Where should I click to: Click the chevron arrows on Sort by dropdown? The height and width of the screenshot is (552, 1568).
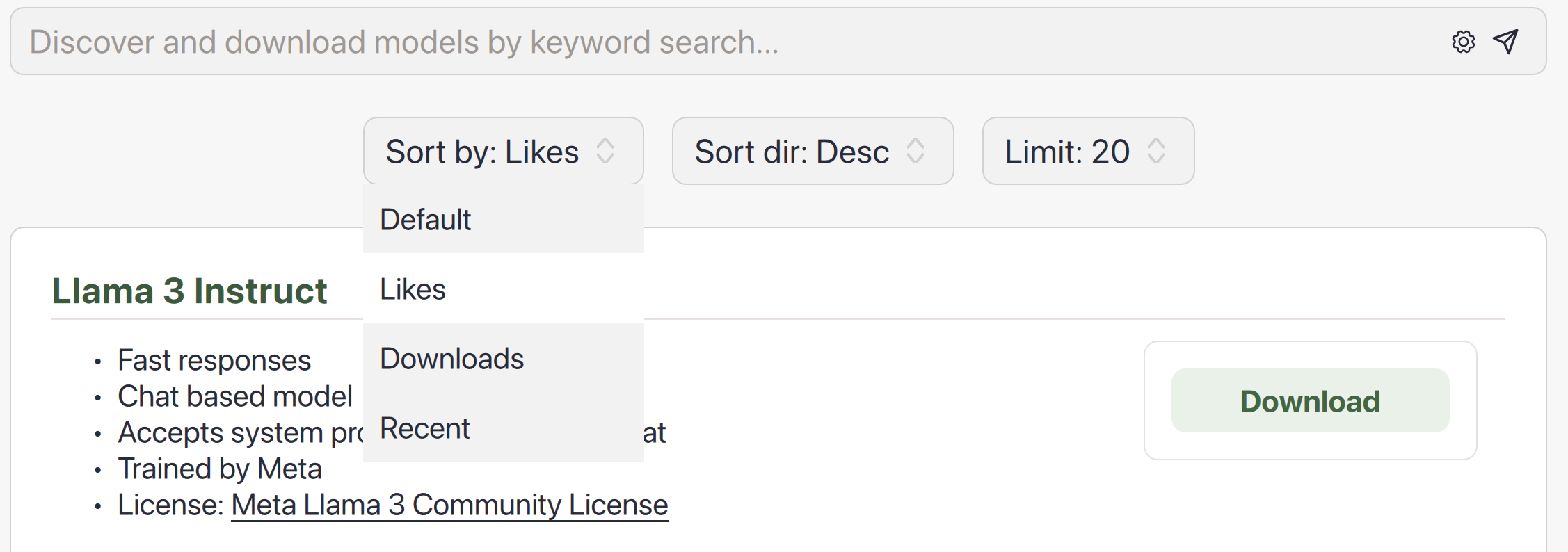605,151
